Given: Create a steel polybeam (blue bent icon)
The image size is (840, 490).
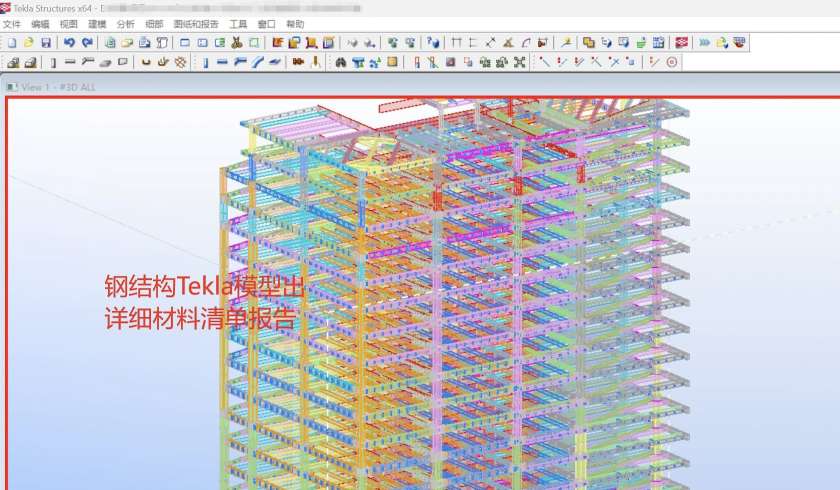Looking at the screenshot, I should pos(240,63).
